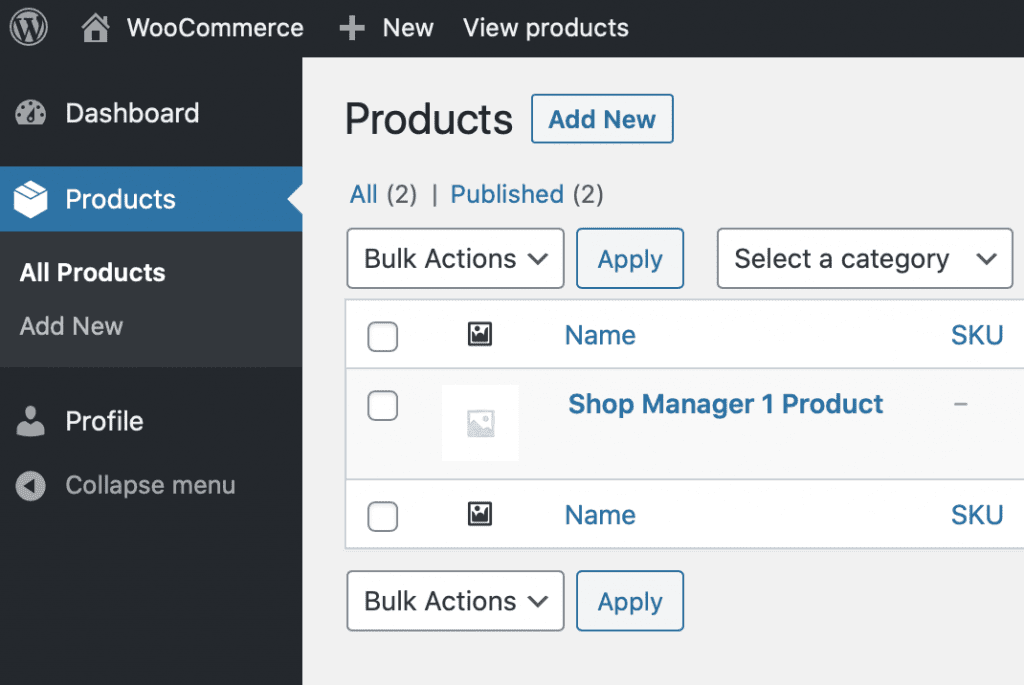
Task: Check the Shop Manager 1 Product checkbox
Action: [382, 405]
